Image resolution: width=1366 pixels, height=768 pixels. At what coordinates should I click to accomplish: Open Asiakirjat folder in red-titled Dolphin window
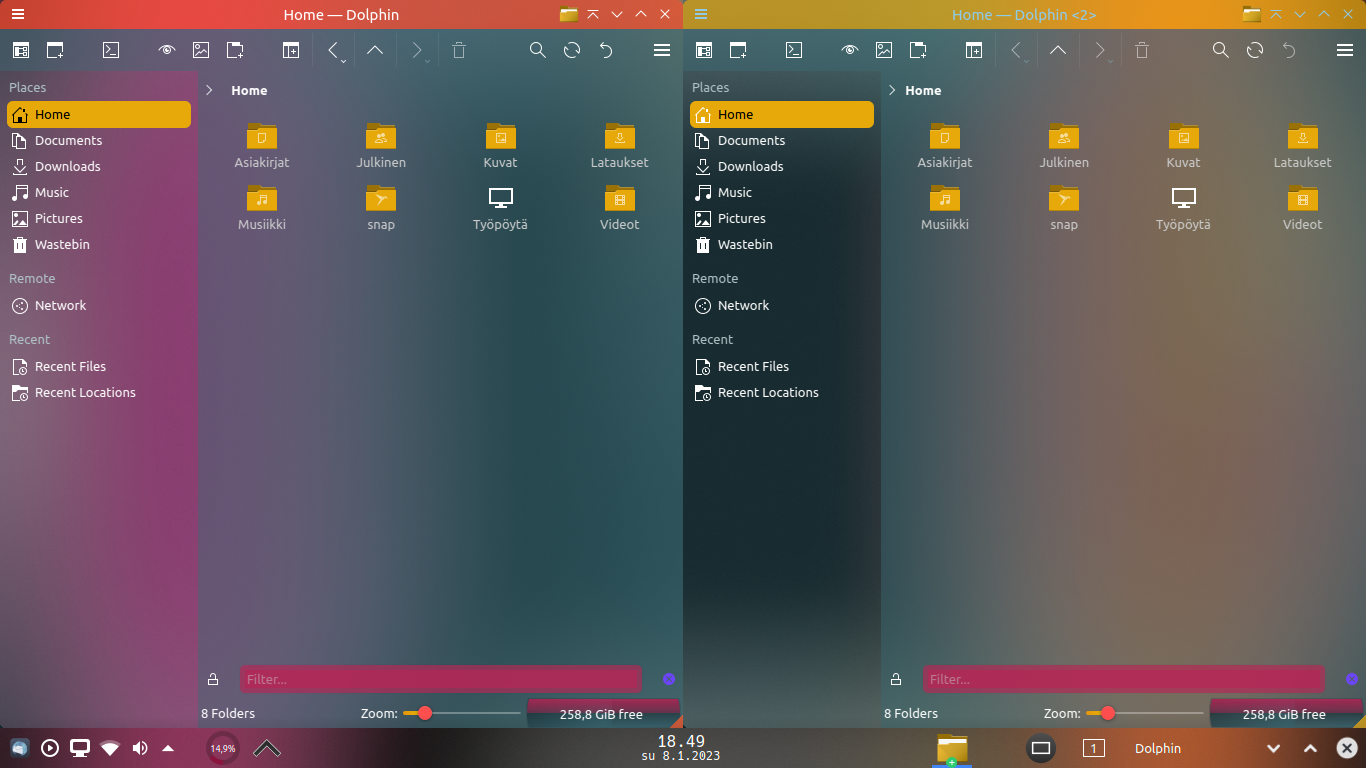coord(262,146)
